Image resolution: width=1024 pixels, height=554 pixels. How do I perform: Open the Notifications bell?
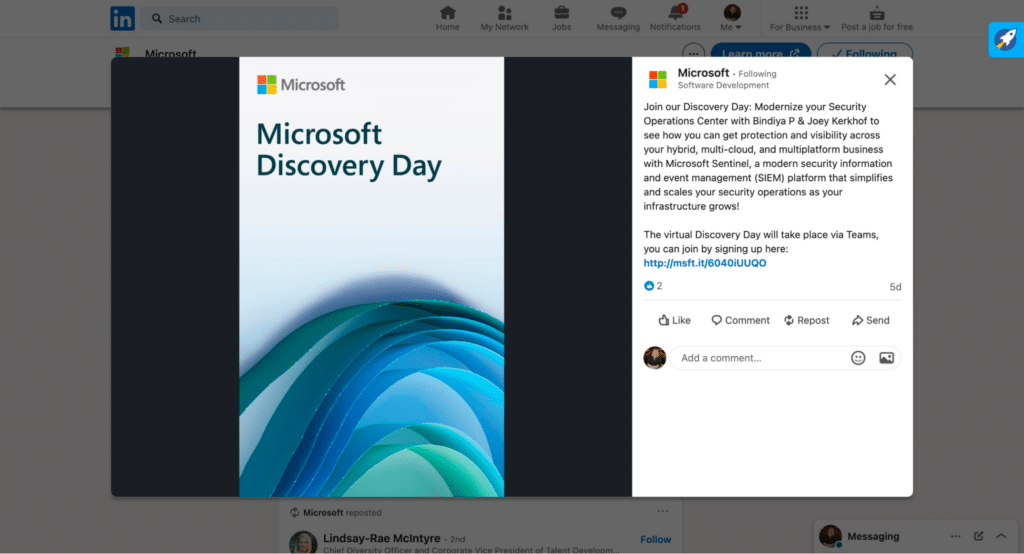point(675,18)
